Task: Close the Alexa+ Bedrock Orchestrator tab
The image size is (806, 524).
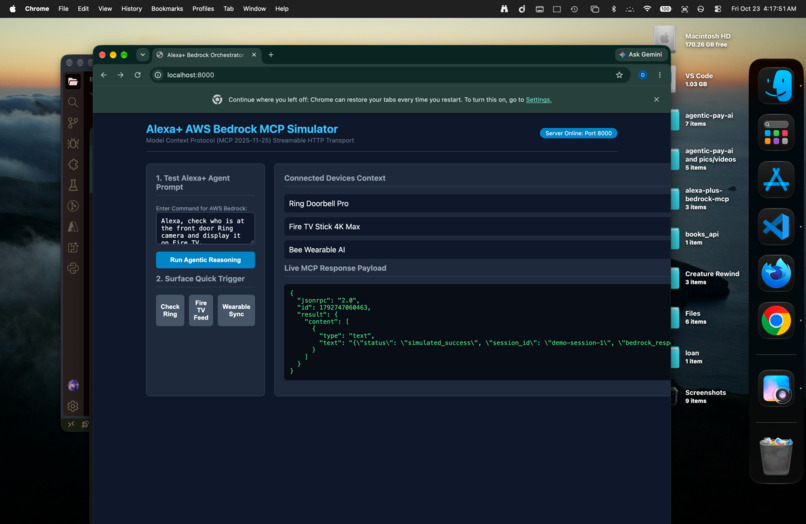Action: click(x=254, y=55)
